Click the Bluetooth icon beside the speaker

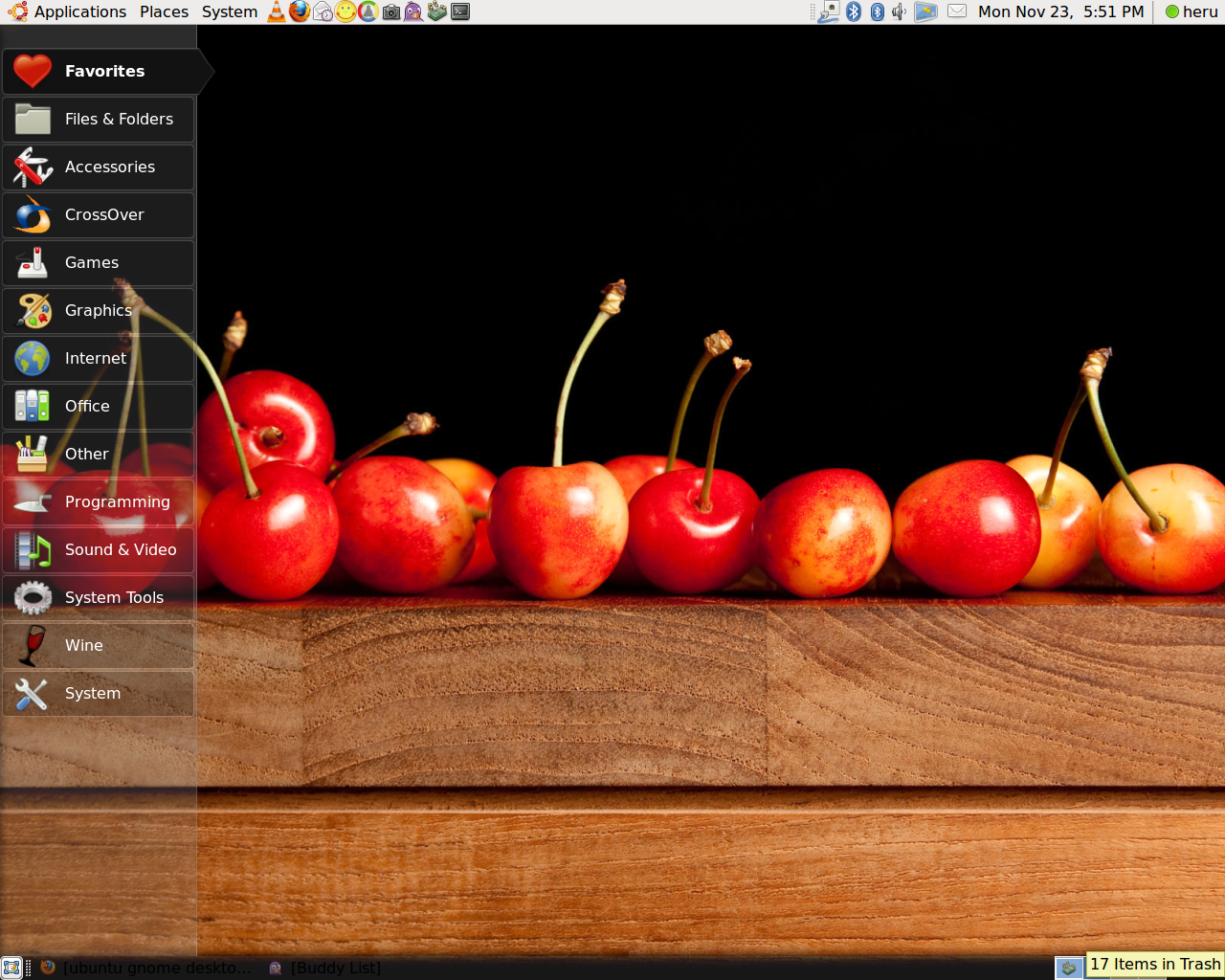click(x=878, y=11)
